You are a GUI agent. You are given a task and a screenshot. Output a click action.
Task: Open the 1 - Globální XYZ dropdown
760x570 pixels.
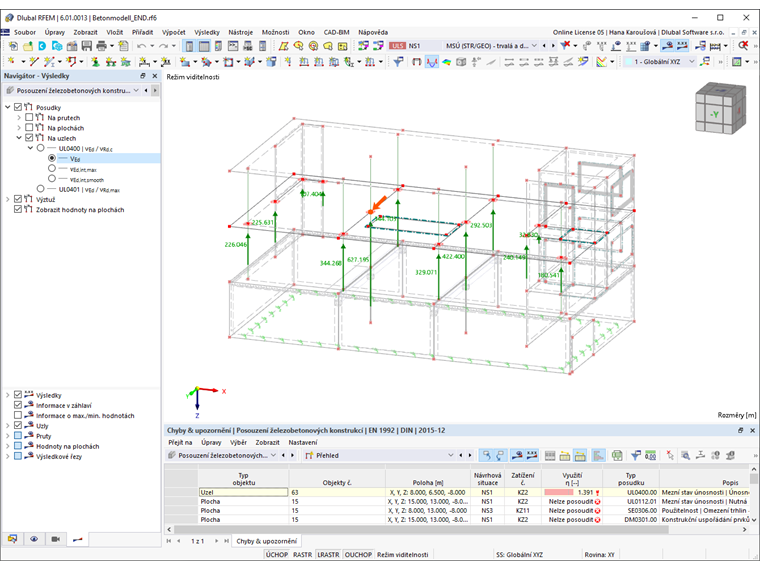click(660, 62)
